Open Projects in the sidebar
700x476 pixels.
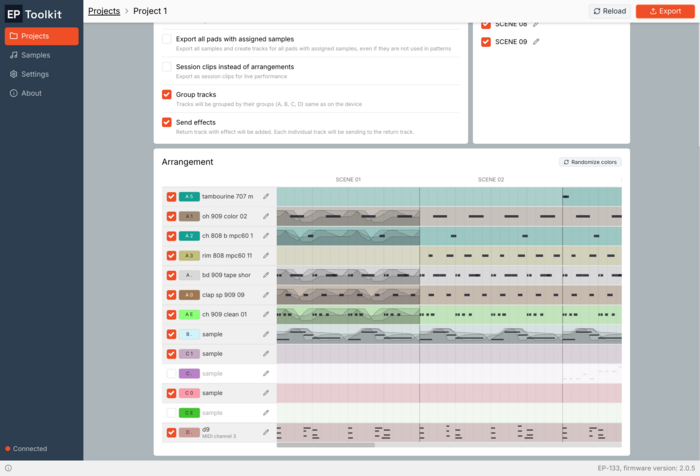(x=42, y=36)
